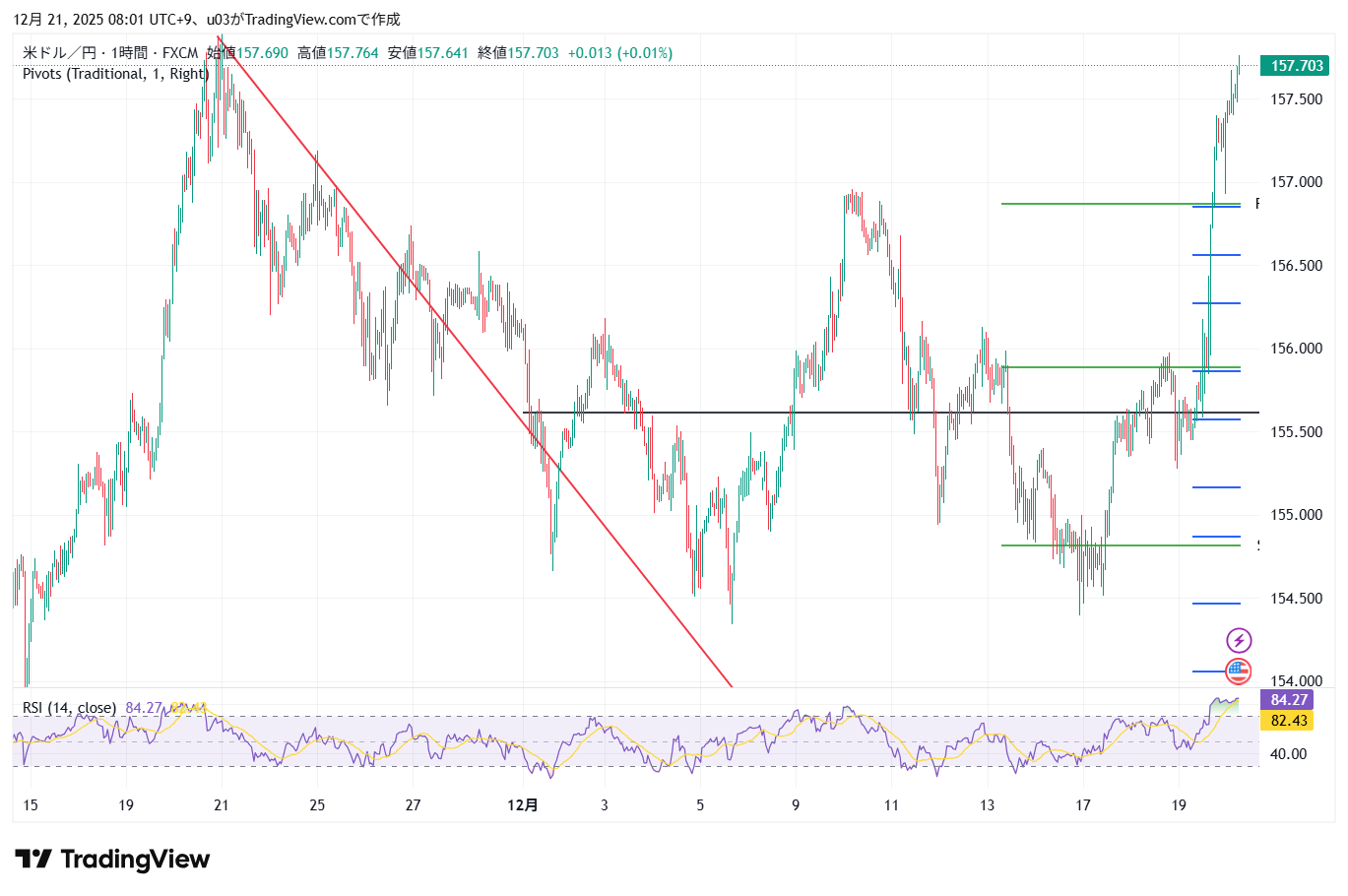Click the purple RSI value label 84.27
The image size is (1348, 896).
click(1288, 700)
